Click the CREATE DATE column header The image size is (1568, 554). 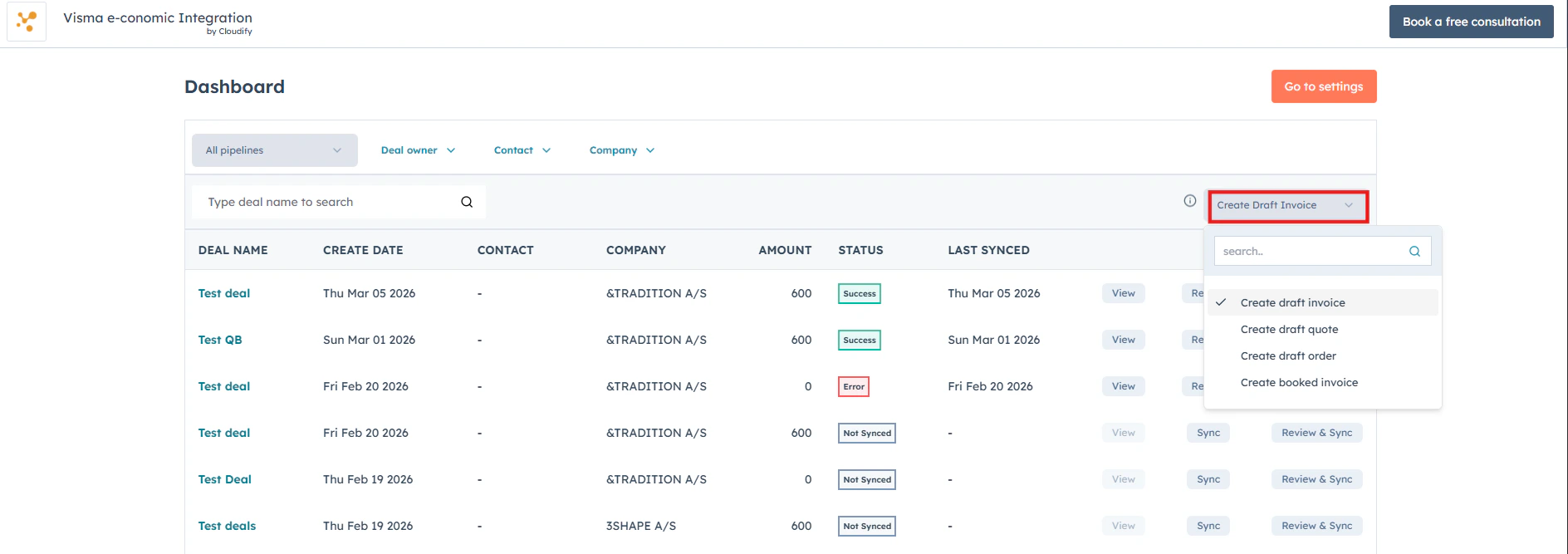[363, 250]
